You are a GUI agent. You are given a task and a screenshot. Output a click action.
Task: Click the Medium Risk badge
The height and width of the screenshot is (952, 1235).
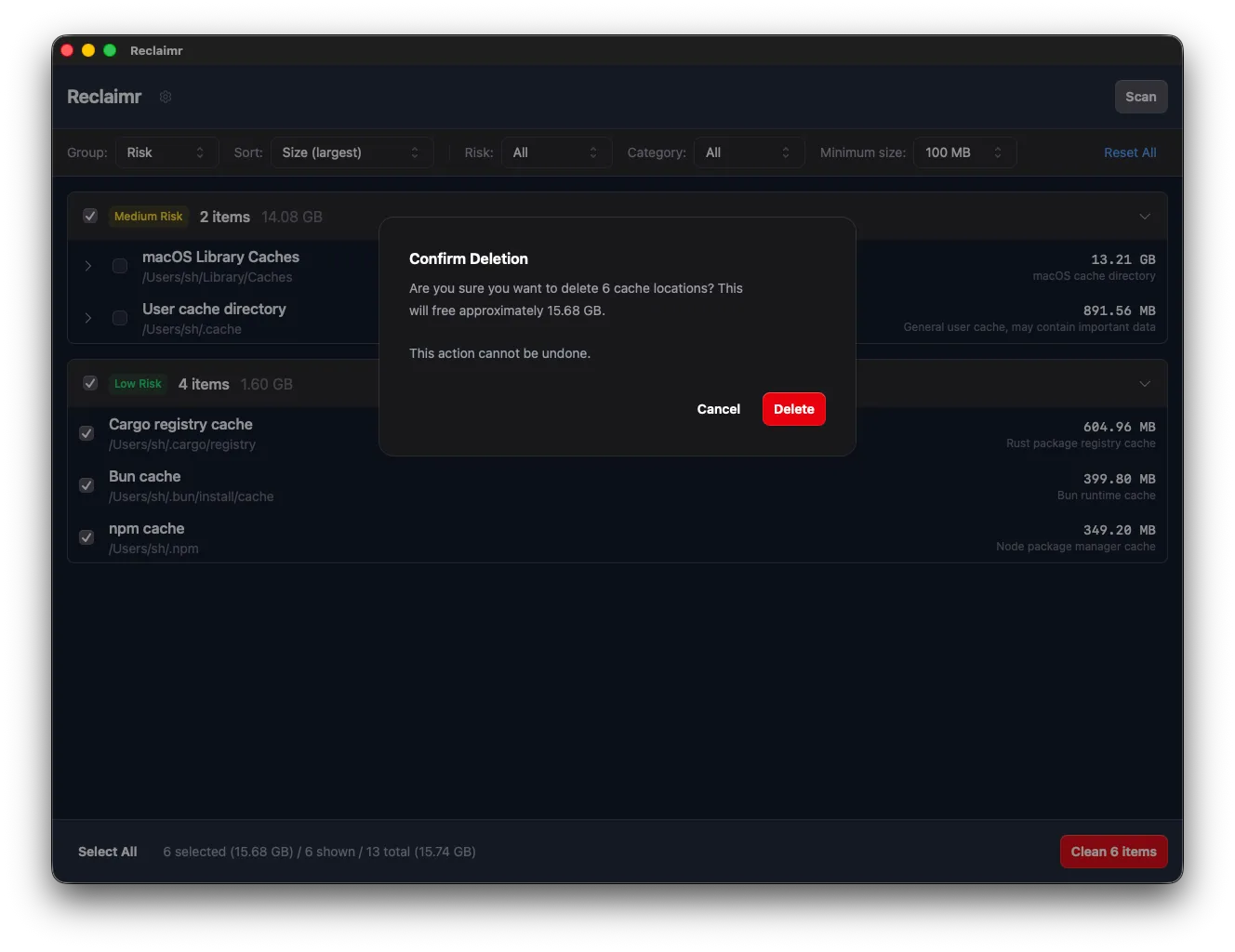148,216
